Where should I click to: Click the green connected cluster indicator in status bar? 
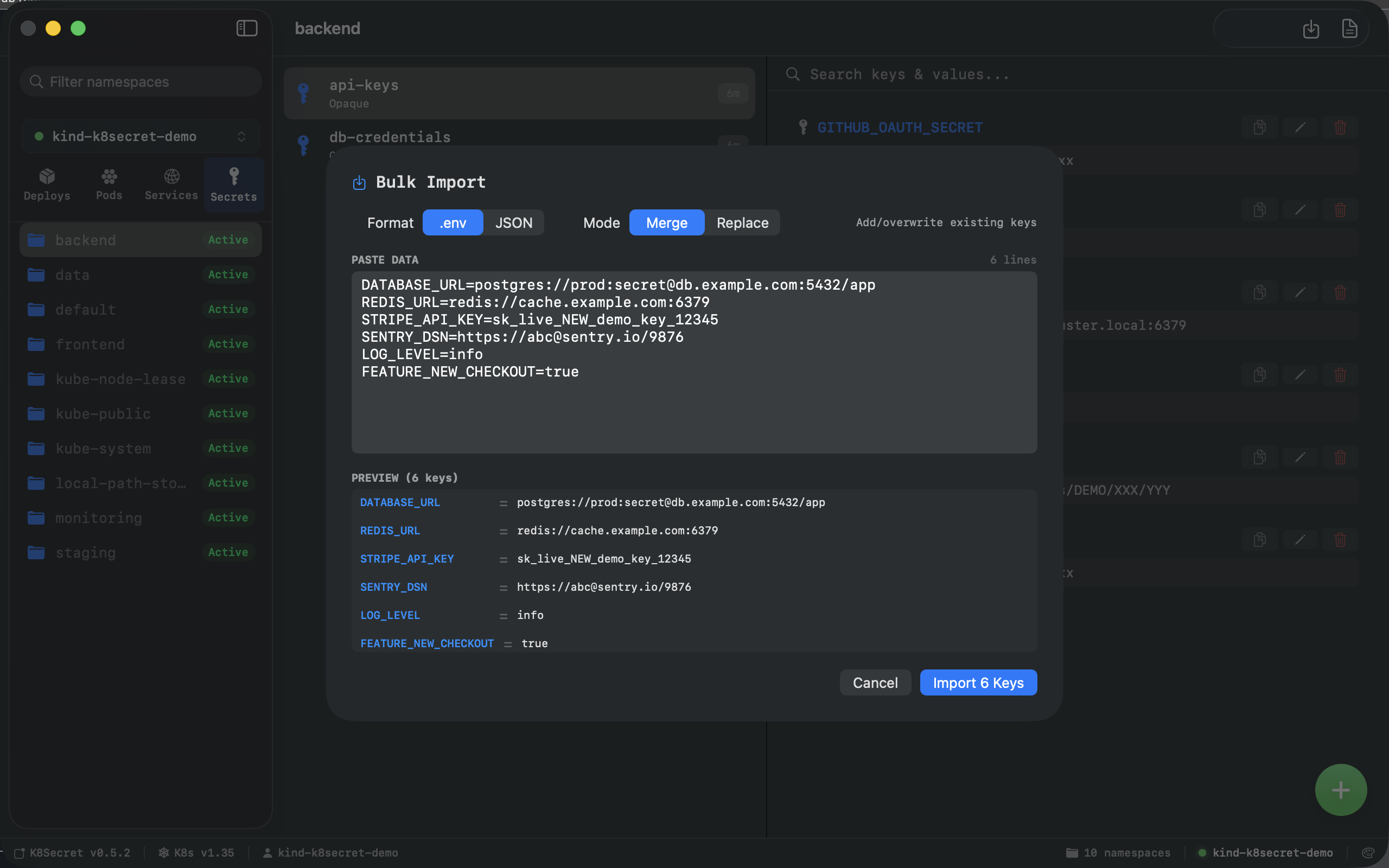pyautogui.click(x=1202, y=852)
